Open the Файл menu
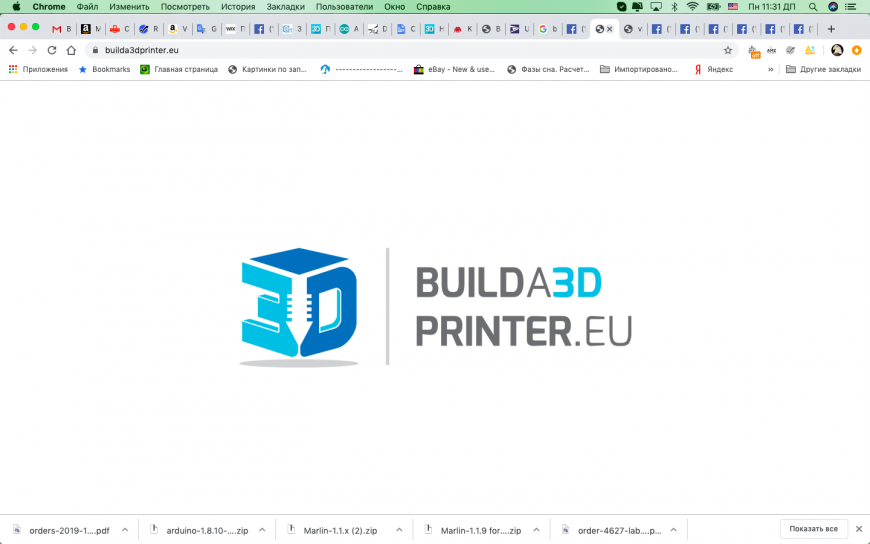This screenshot has width=870, height=544. click(87, 7)
